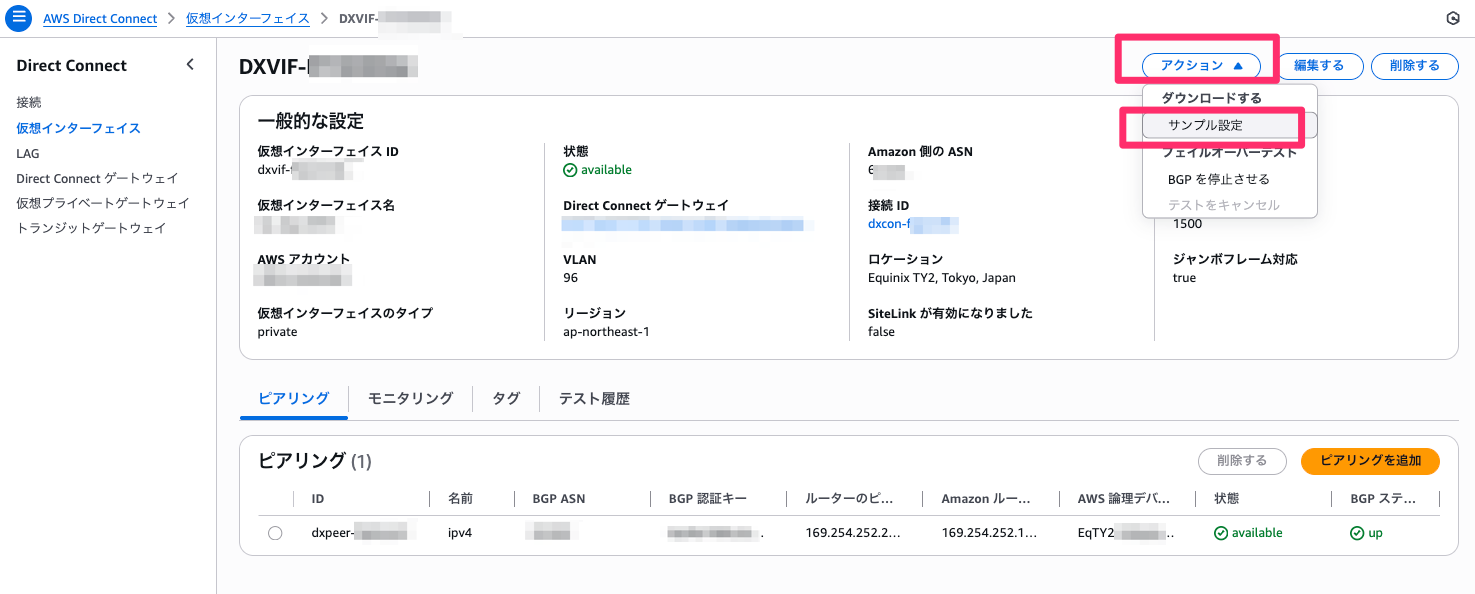1475x594 pixels.
Task: Open Direct Connect ゲートウェイ in sidebar
Action: (x=97, y=178)
